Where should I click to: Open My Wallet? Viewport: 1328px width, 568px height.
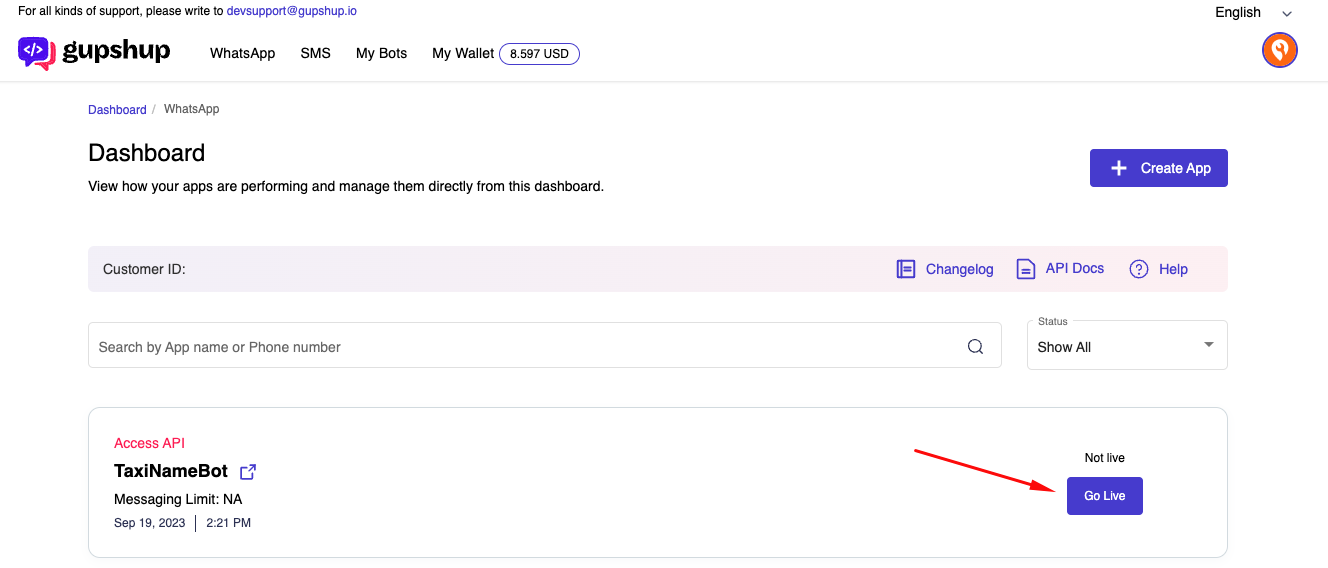[x=463, y=53]
